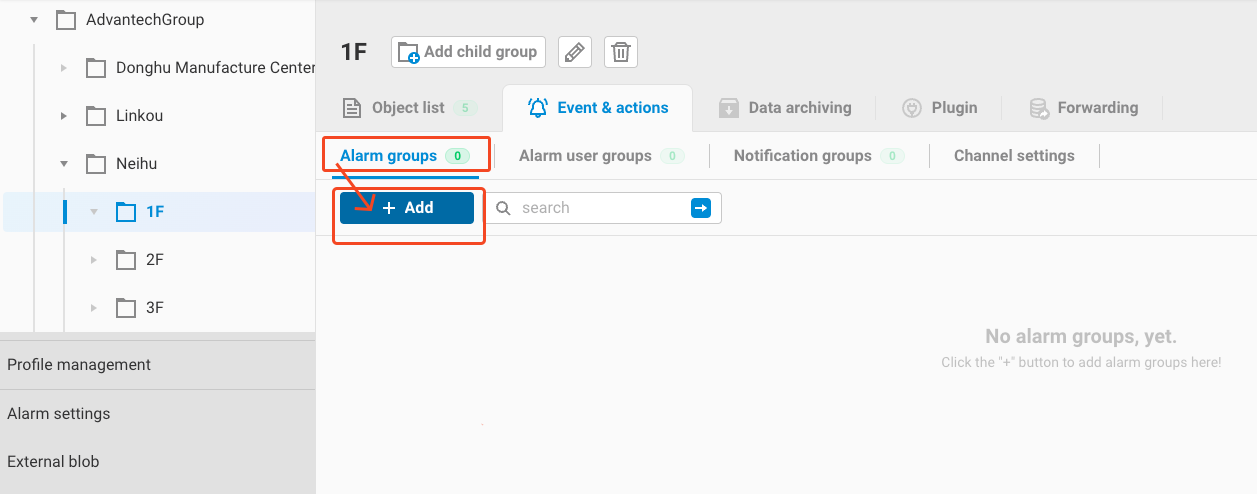Screen dimensions: 1257x494
Task: Click the search arrow submit icon
Action: click(x=701, y=208)
